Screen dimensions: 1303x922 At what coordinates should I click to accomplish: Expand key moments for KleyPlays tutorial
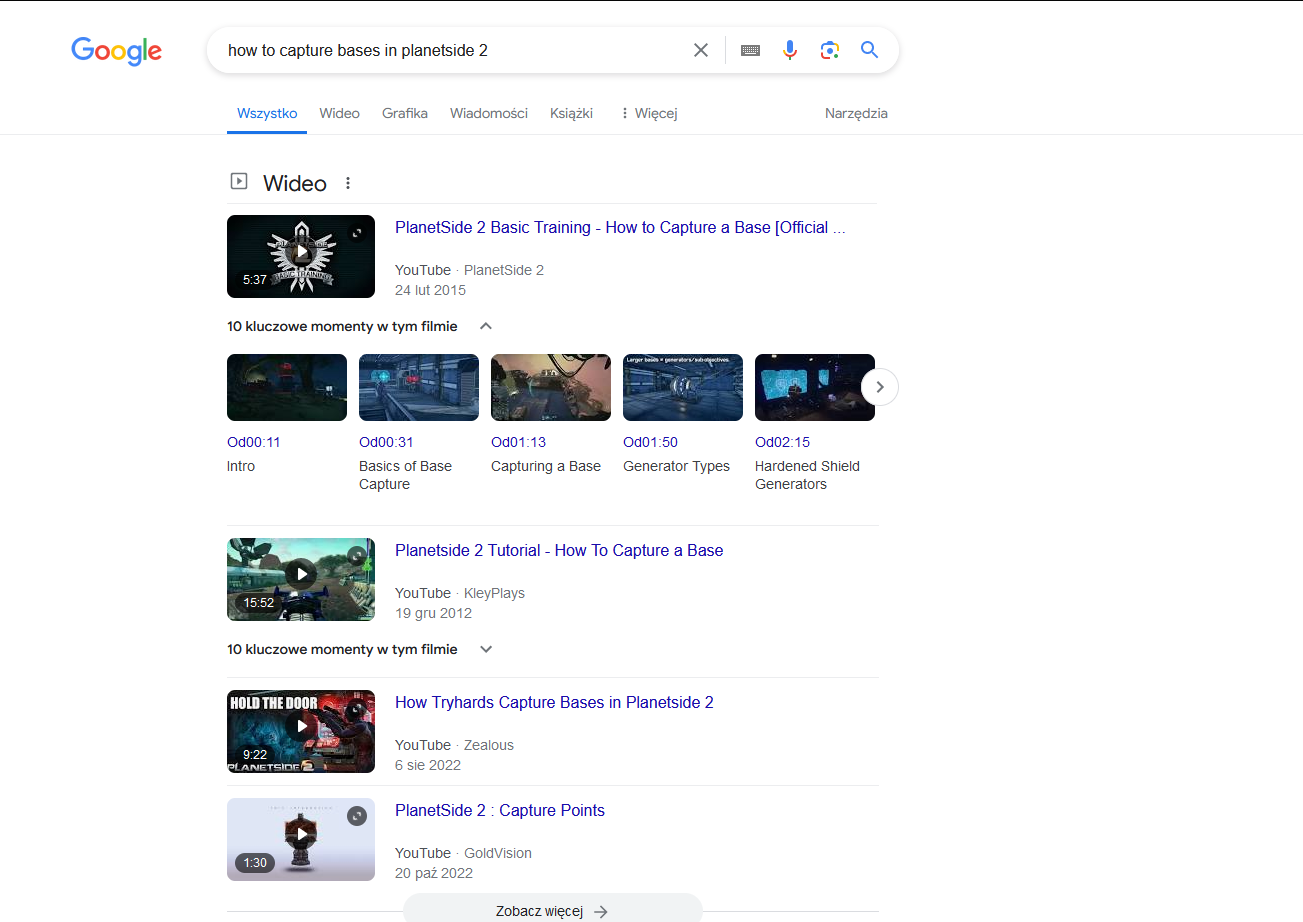486,649
